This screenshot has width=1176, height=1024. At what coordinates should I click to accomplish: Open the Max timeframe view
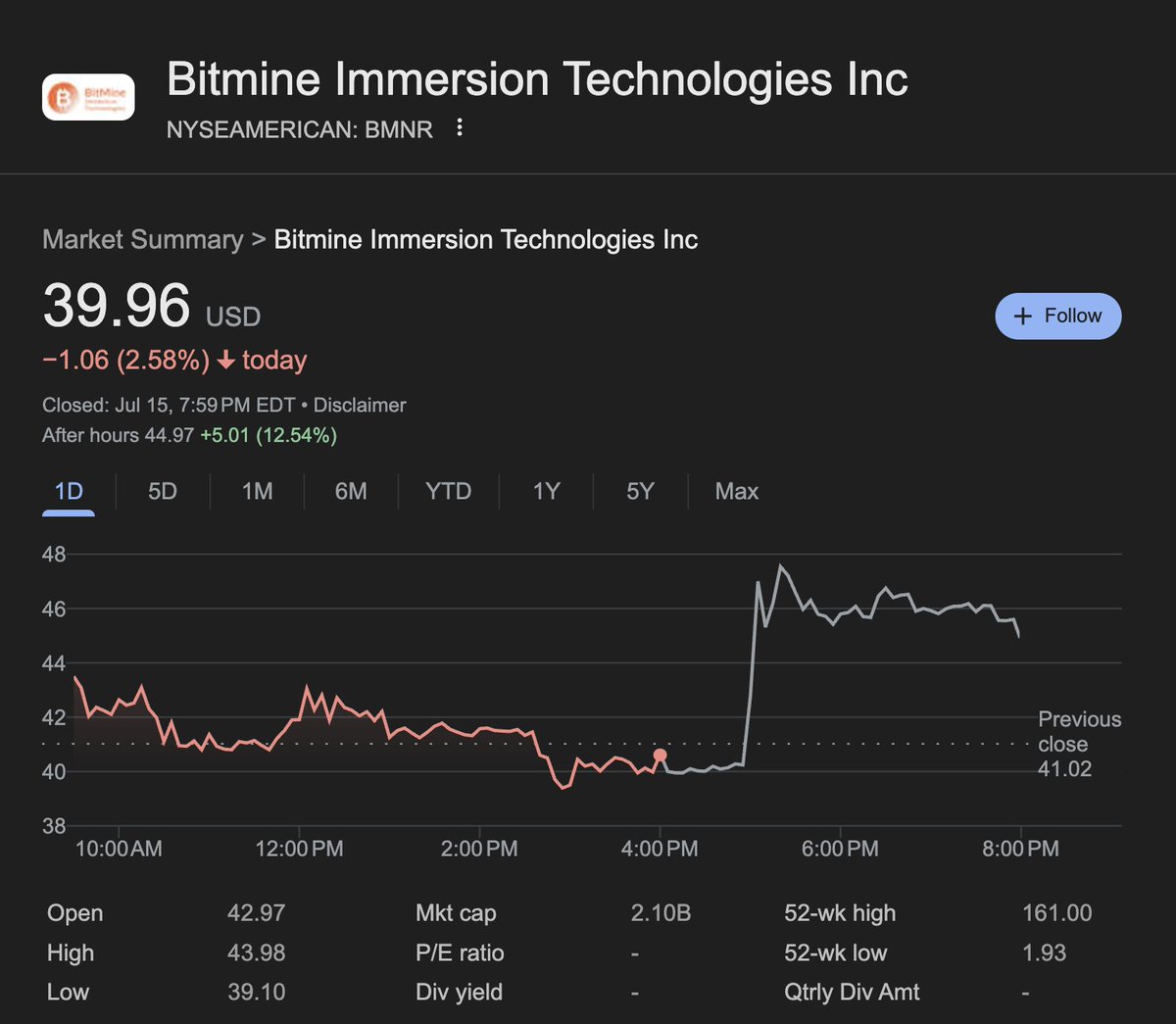[735, 491]
